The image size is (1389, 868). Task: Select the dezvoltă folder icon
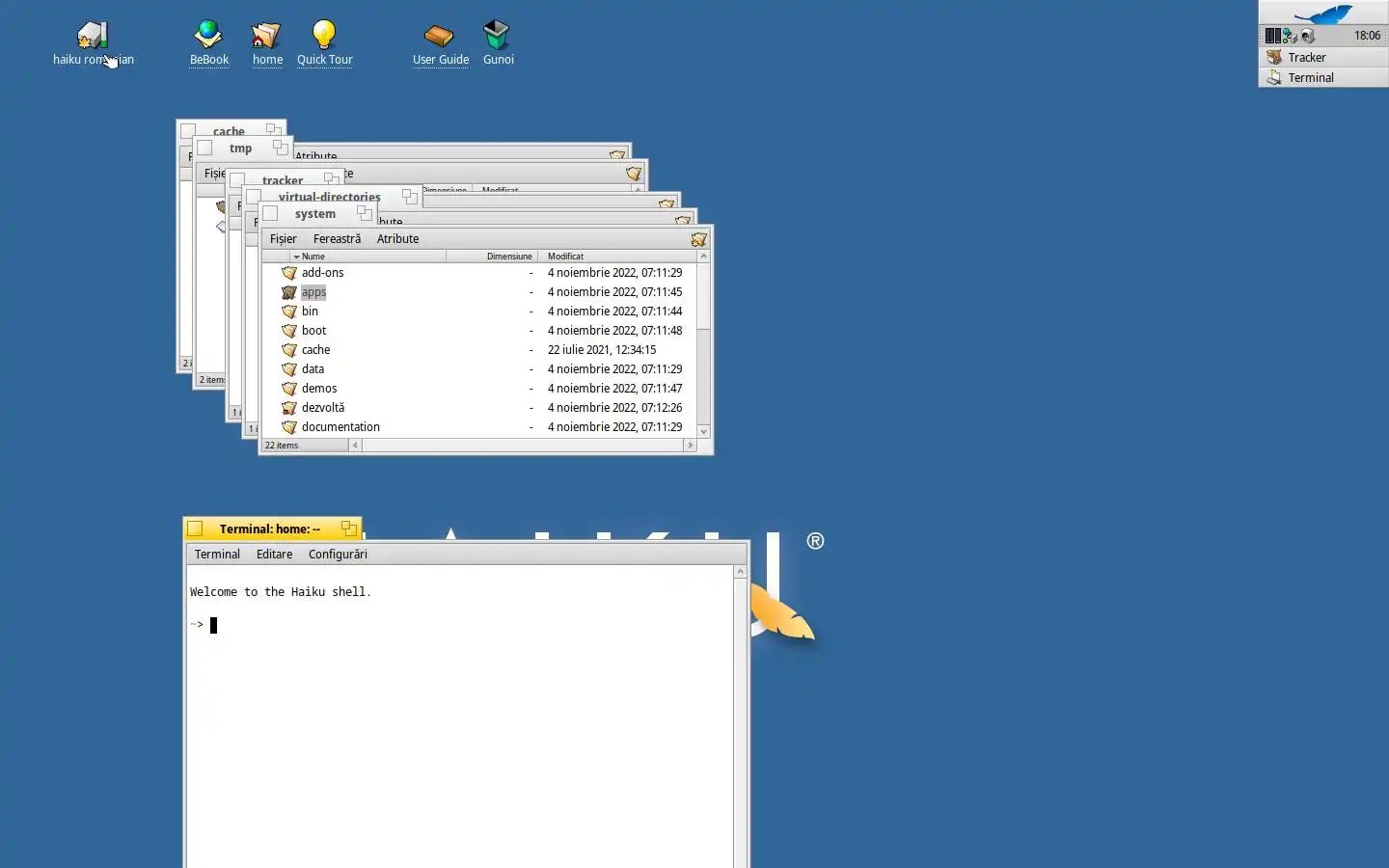point(288,408)
